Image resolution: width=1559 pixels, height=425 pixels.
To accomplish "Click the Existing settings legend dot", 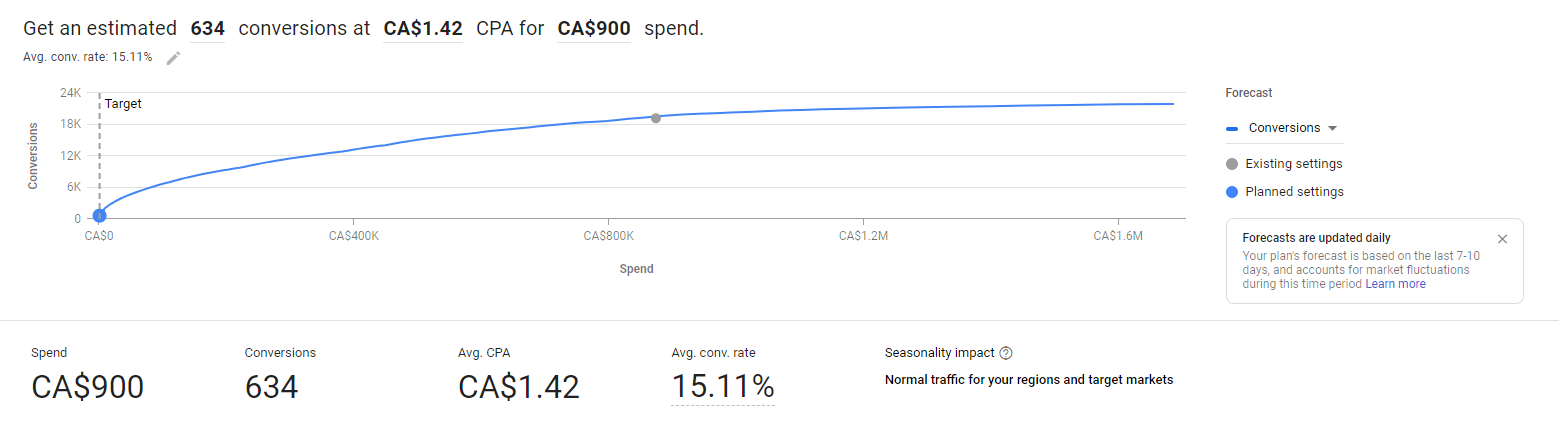I will click(1232, 164).
